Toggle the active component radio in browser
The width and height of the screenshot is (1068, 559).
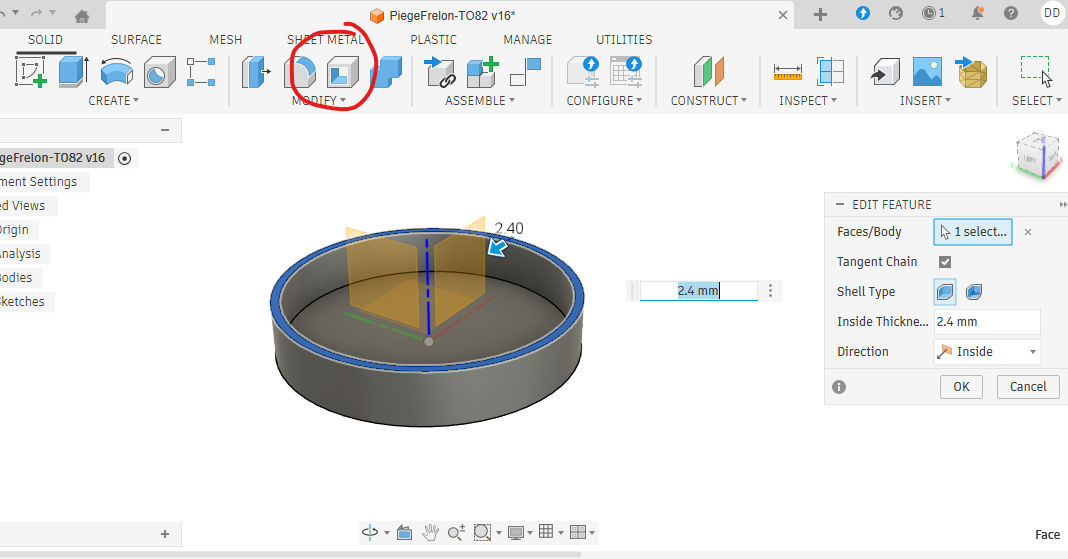[124, 158]
